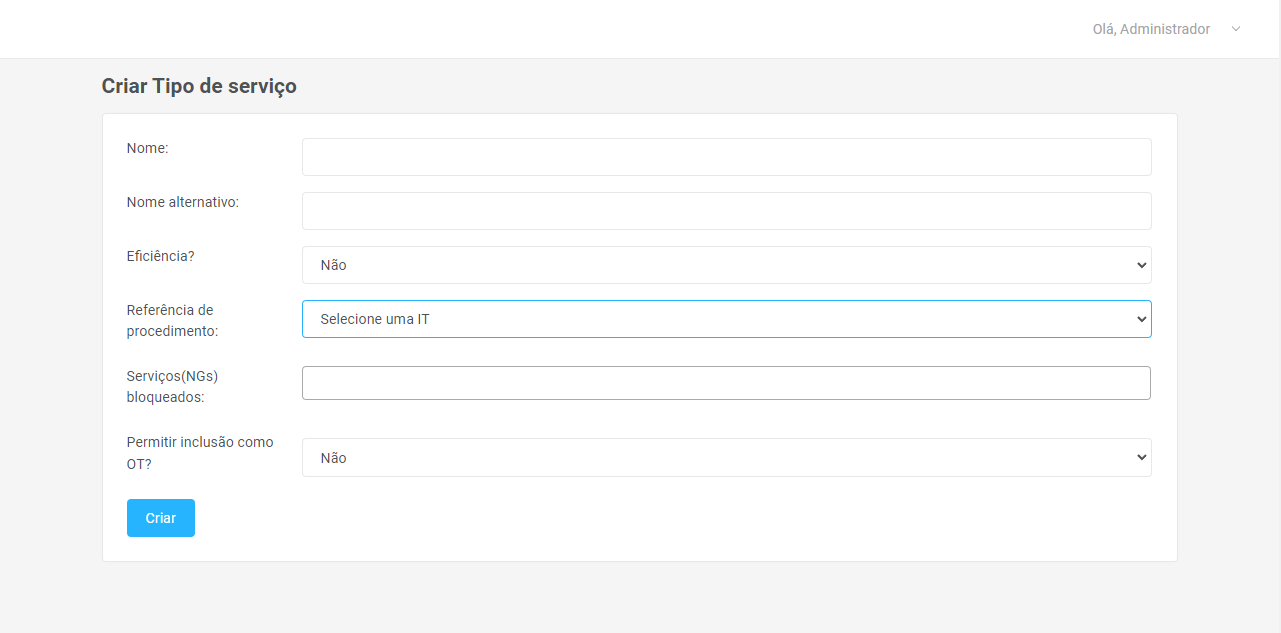The height and width of the screenshot is (633, 1281).
Task: Open the Olá, Administrador user menu
Action: pyautogui.click(x=1151, y=29)
